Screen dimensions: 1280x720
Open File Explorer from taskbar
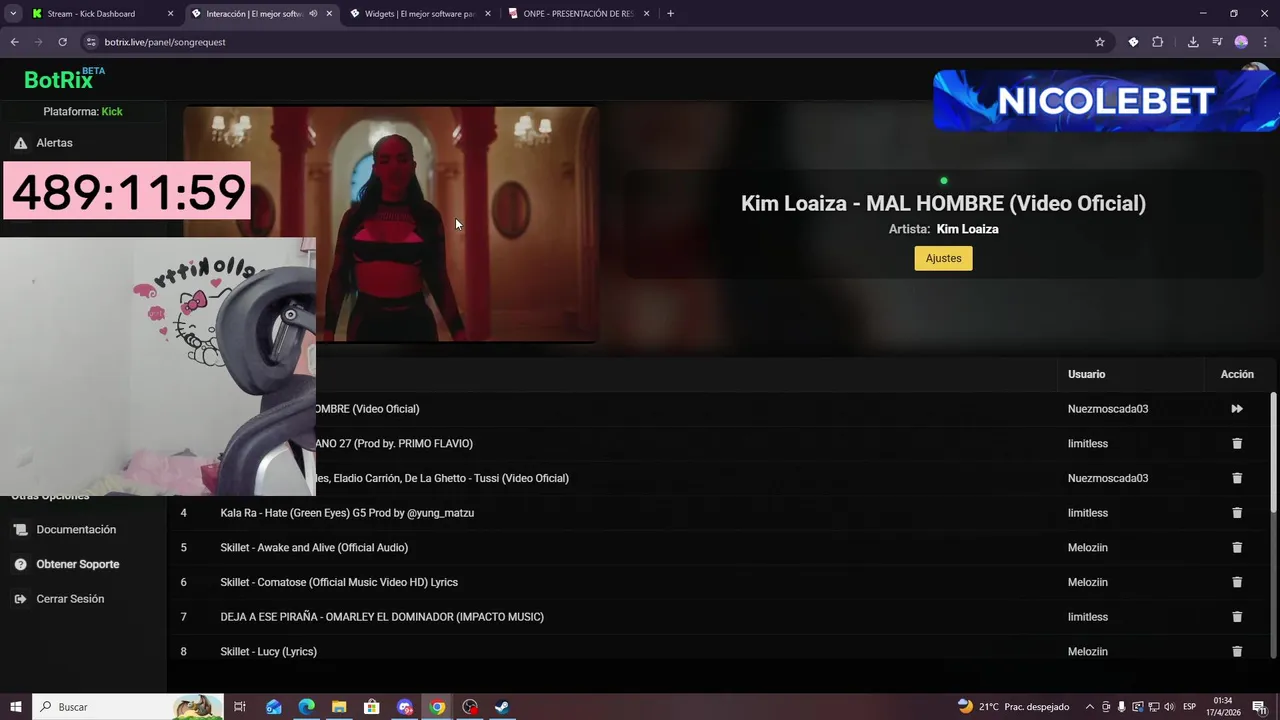[339, 707]
